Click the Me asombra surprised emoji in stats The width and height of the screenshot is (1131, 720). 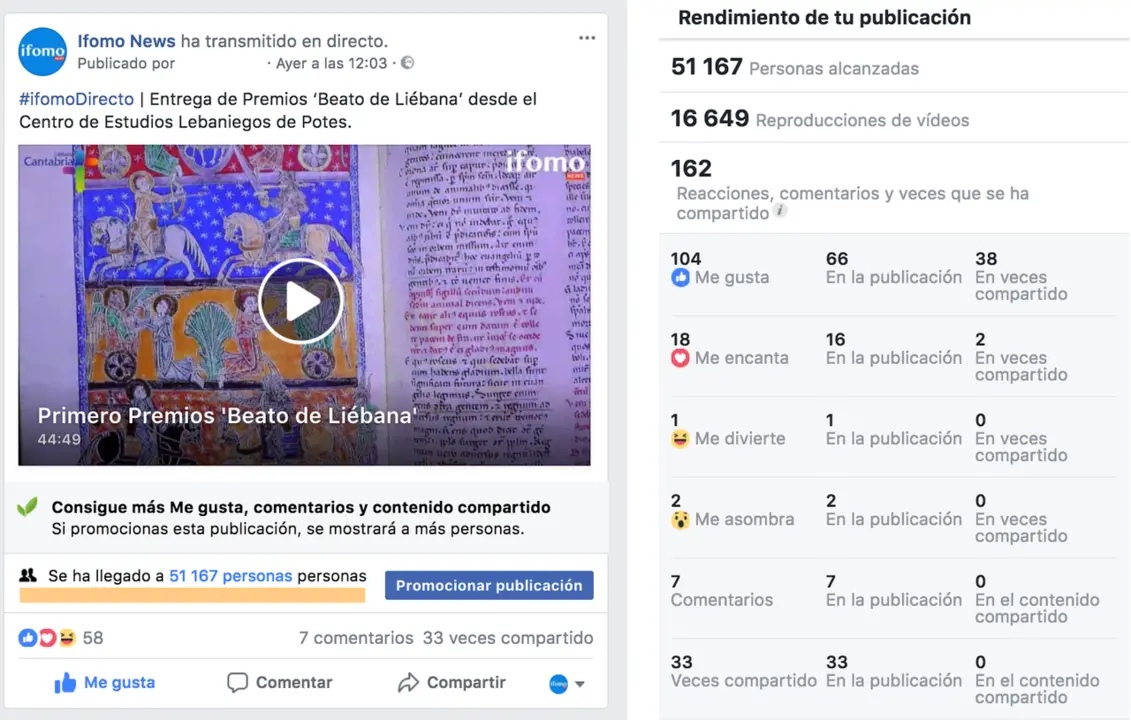click(x=680, y=519)
